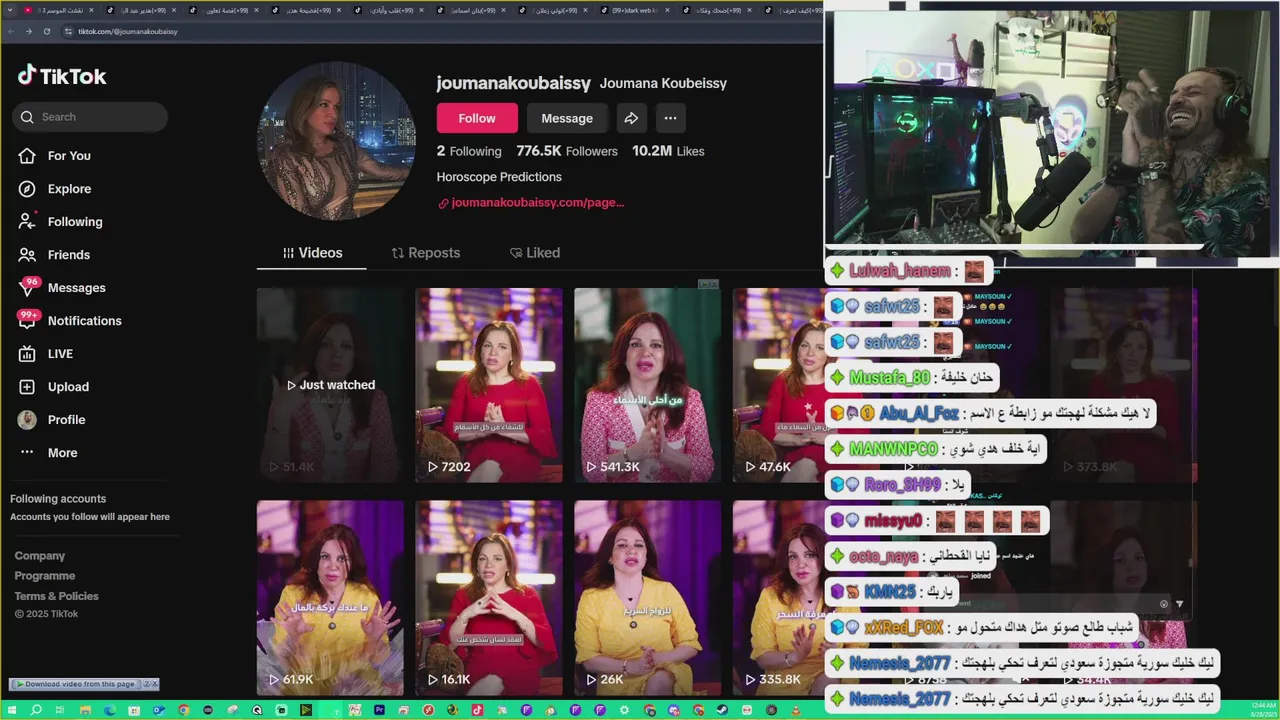Viewport: 1280px width, 720px height.
Task: Open video with 16.1K views
Action: coord(489,598)
